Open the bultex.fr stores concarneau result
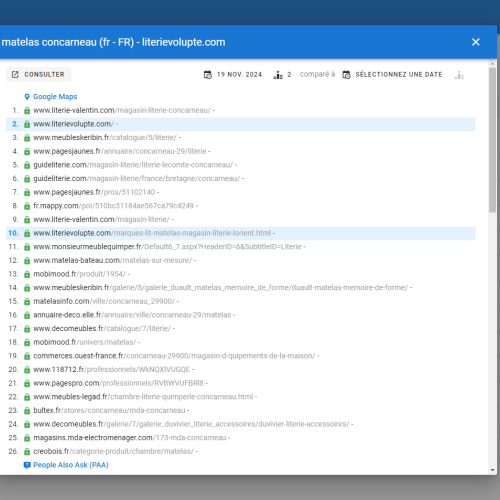The image size is (500, 500). click(109, 410)
